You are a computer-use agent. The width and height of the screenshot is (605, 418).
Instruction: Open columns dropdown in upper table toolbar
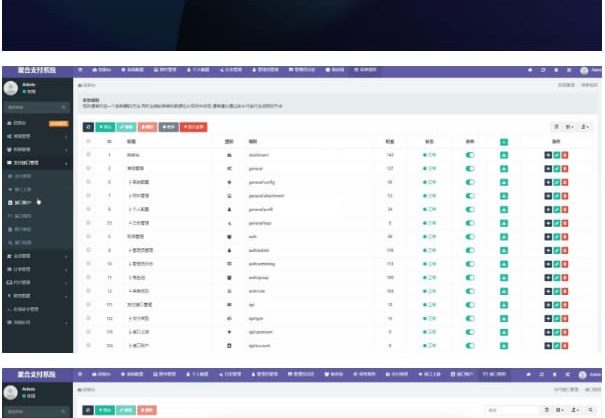[x=570, y=127]
